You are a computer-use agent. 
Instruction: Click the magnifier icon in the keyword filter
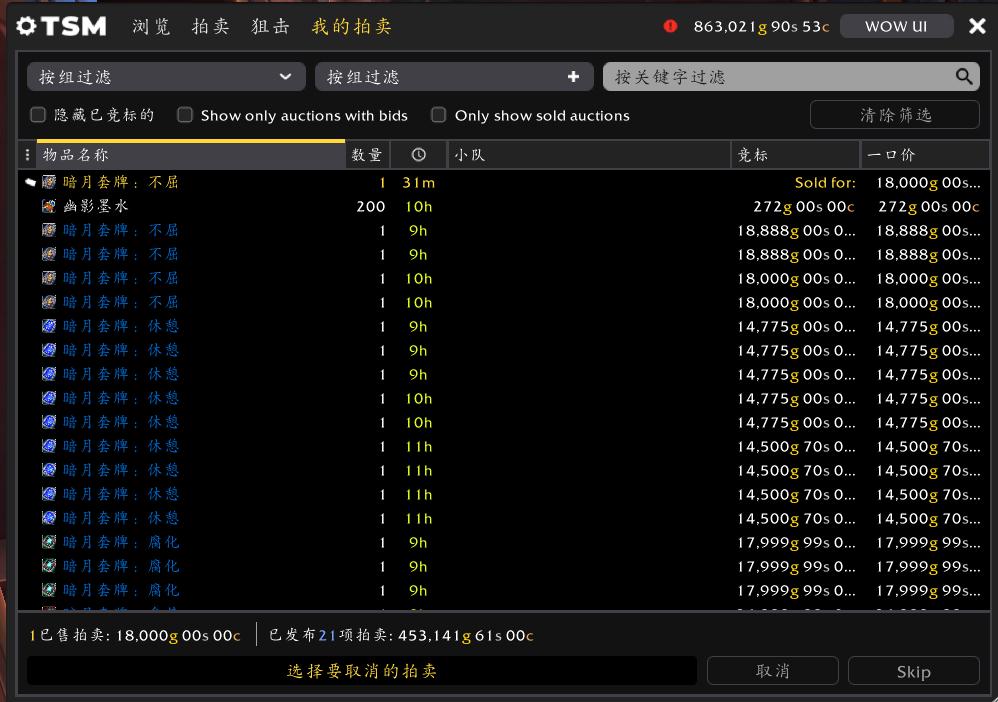click(x=963, y=76)
